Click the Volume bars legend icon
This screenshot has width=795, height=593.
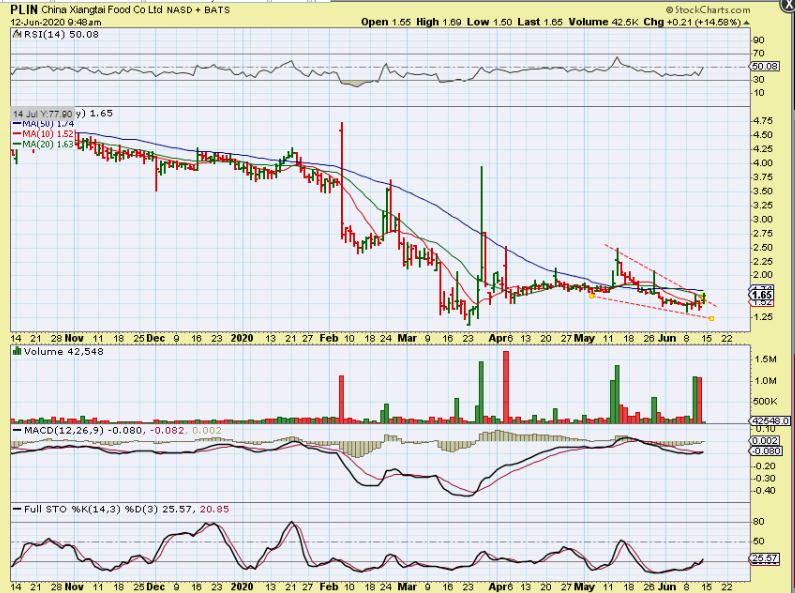point(17,351)
